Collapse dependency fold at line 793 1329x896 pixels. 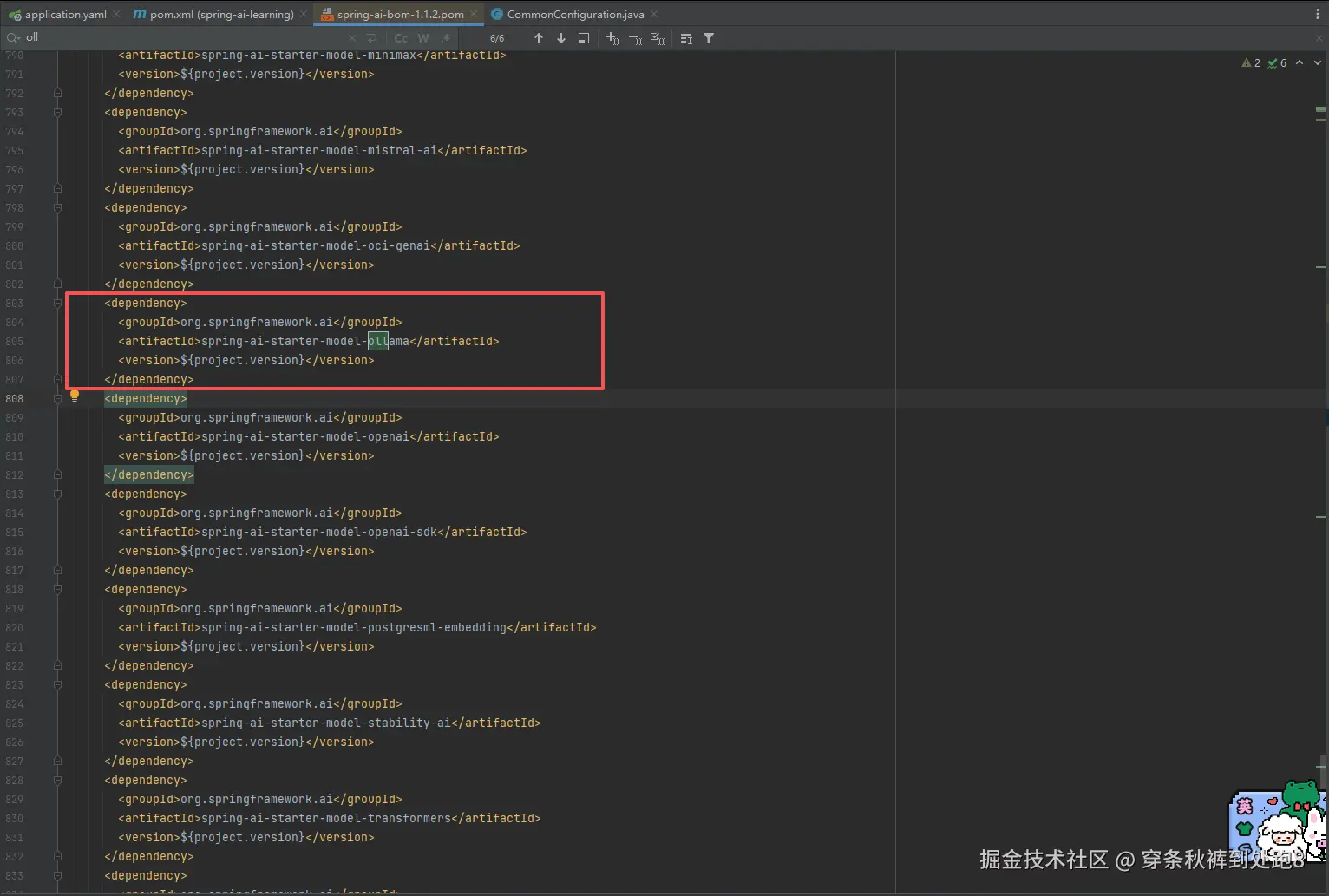tap(57, 112)
